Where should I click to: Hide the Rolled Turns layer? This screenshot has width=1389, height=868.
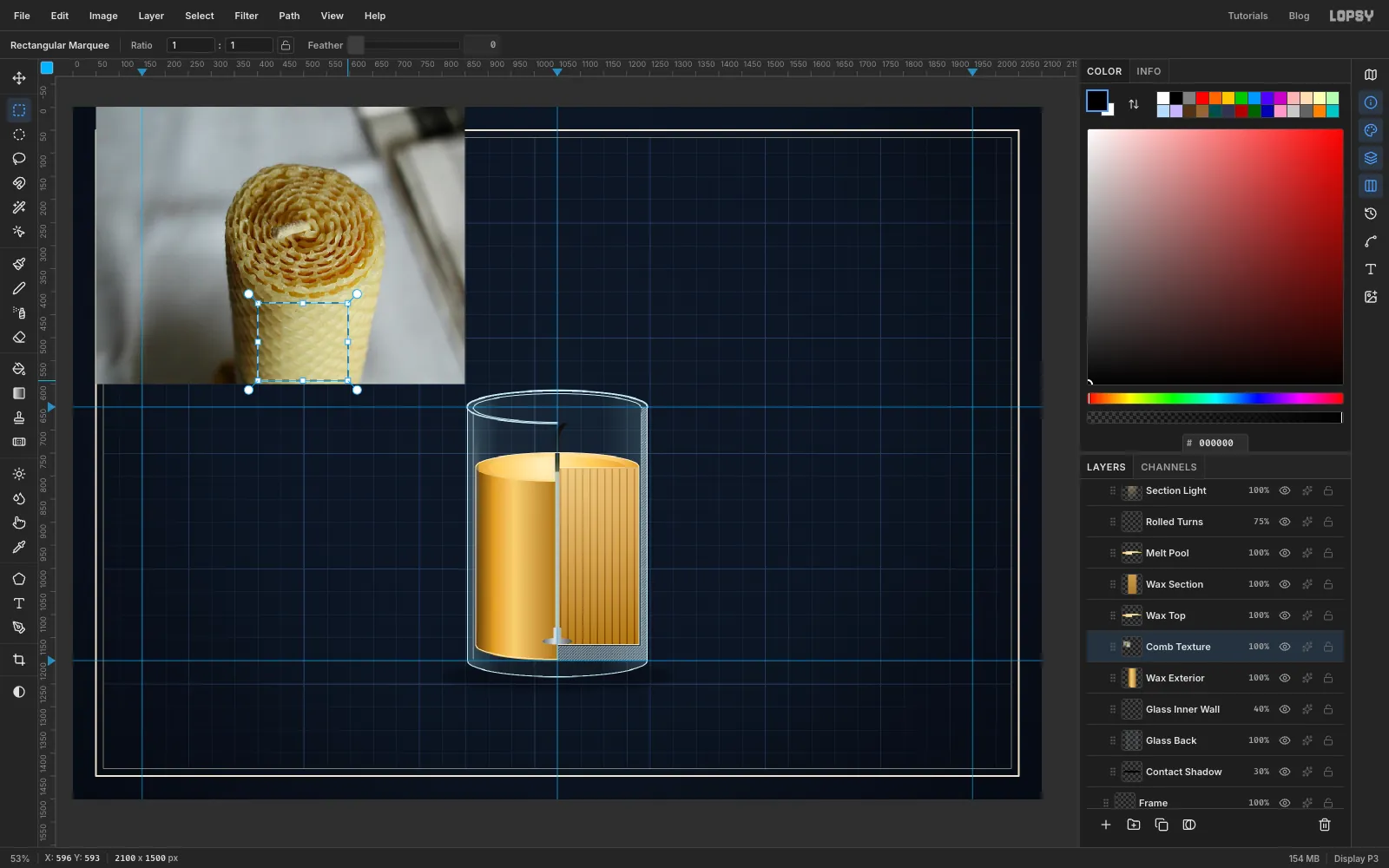(x=1285, y=522)
